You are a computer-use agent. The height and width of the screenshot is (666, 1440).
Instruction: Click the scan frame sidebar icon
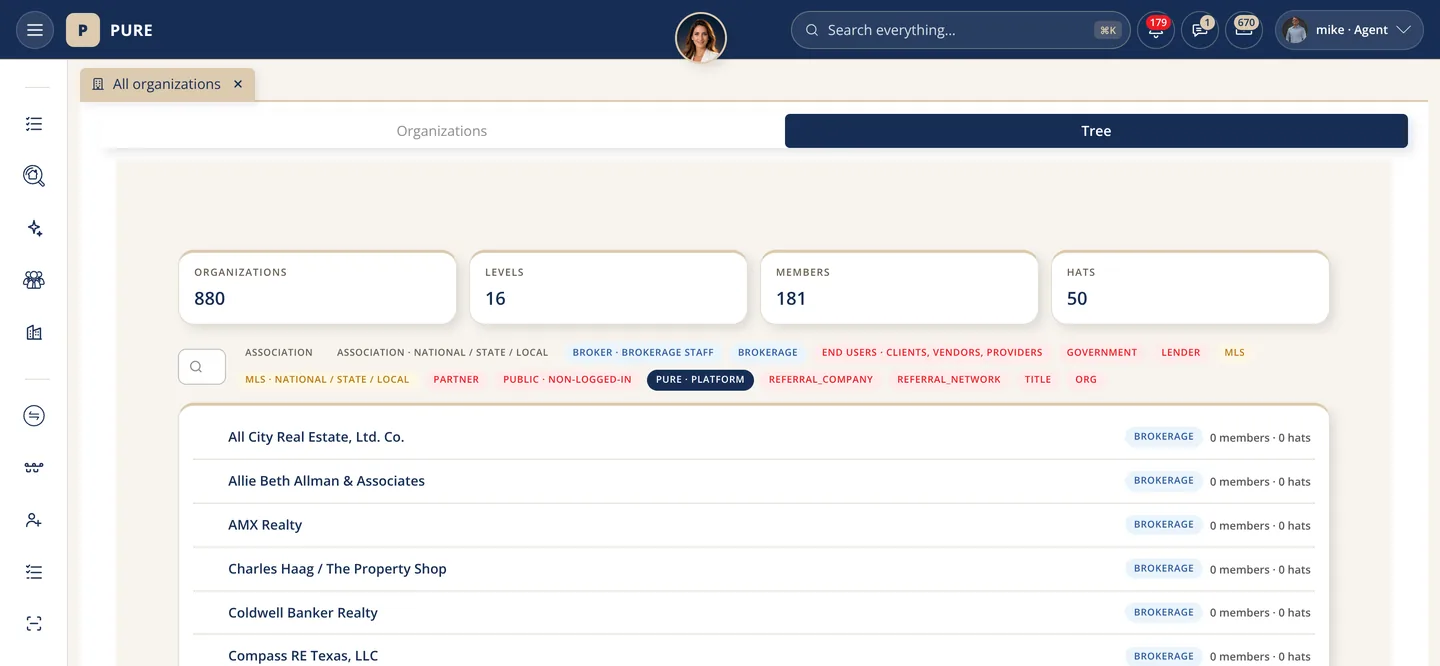tap(34, 624)
